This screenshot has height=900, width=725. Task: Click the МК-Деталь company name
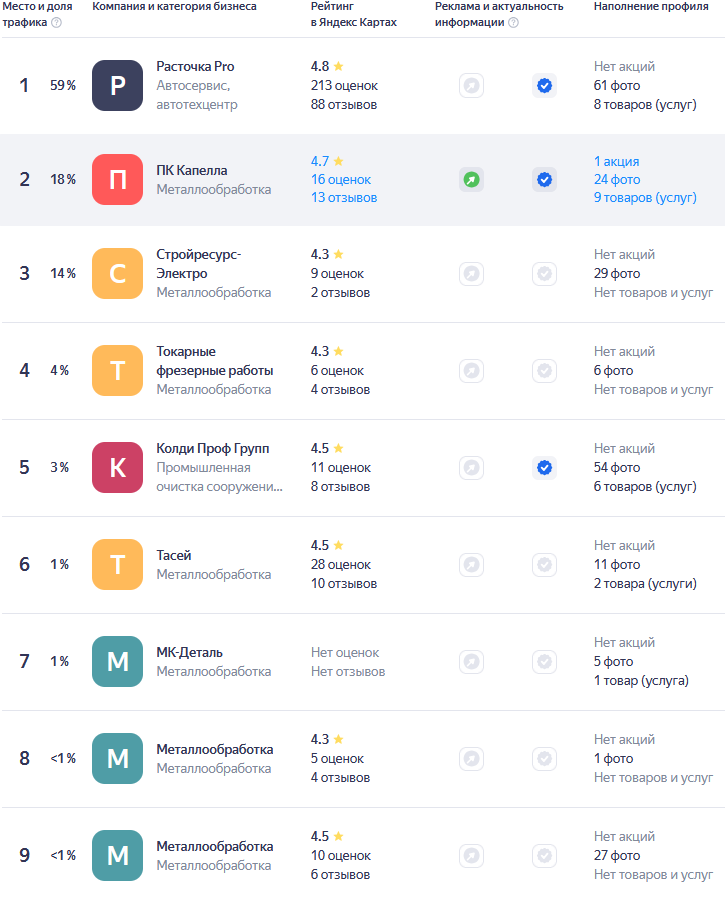[189, 653]
